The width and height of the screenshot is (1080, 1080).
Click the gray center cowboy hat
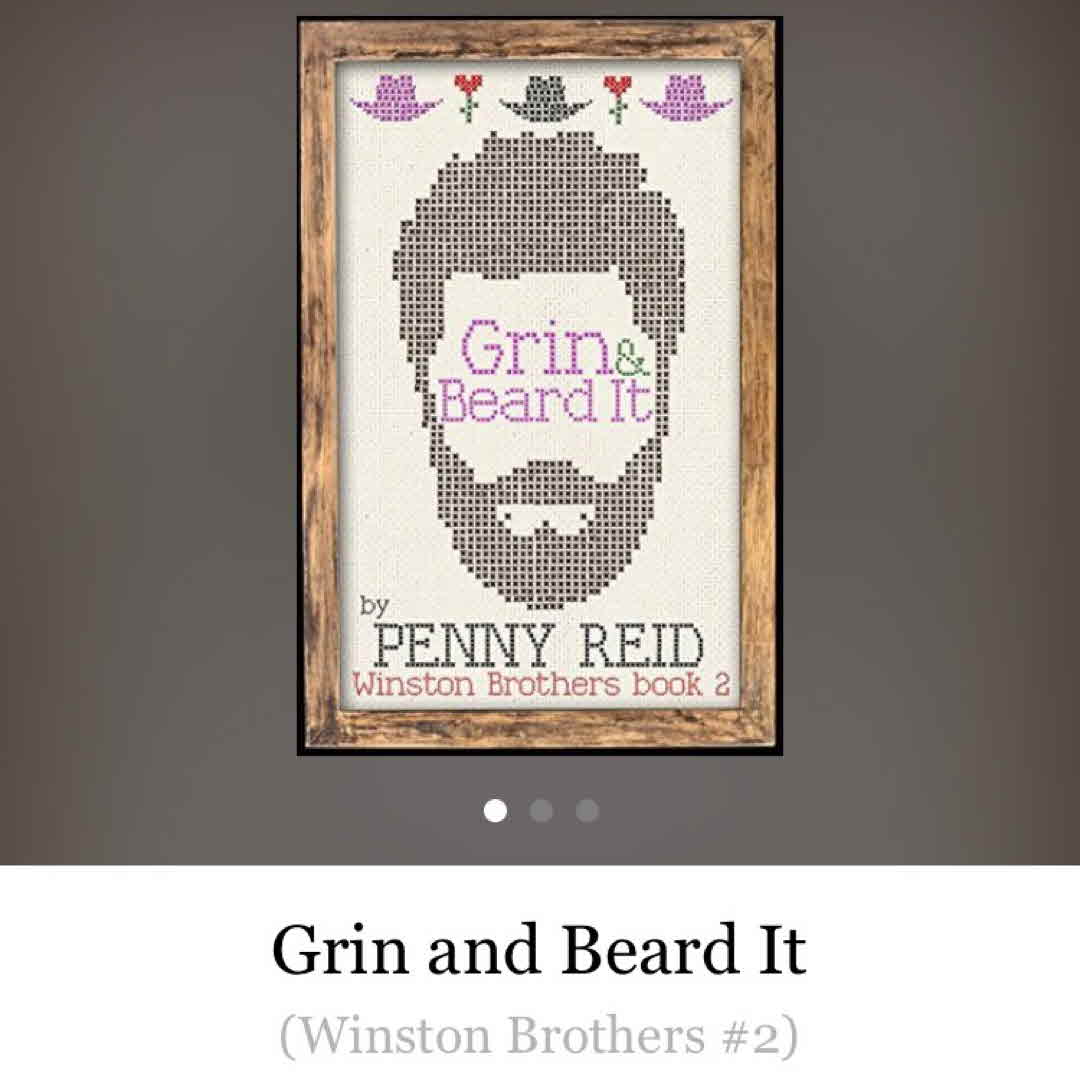coord(546,98)
